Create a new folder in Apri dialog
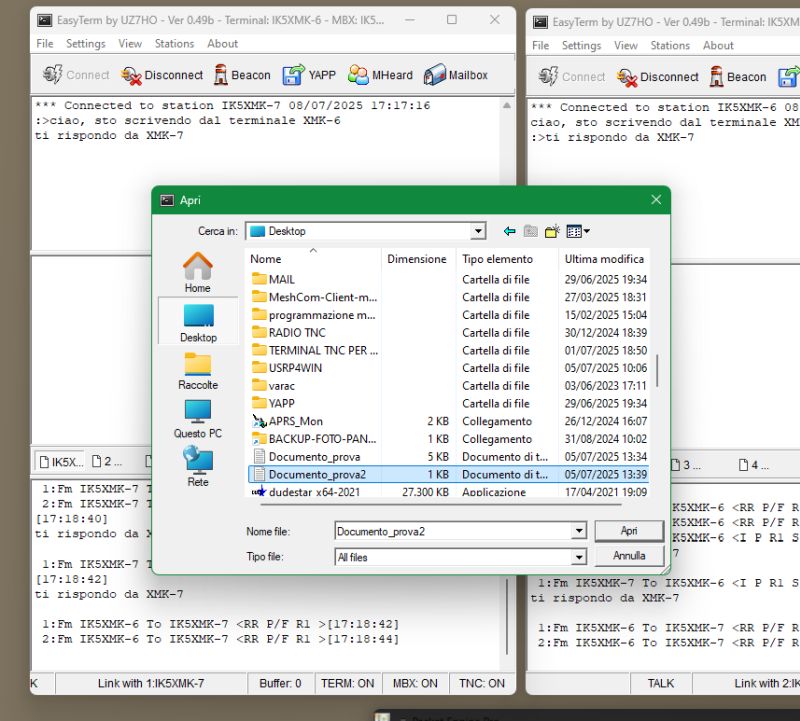The width and height of the screenshot is (800, 721). point(552,232)
